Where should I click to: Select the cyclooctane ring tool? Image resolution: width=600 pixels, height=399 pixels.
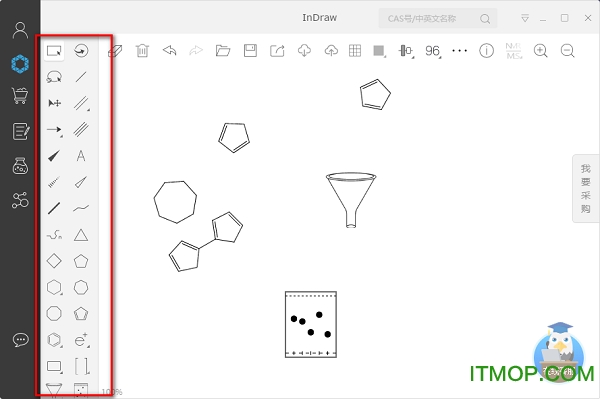pyautogui.click(x=54, y=313)
